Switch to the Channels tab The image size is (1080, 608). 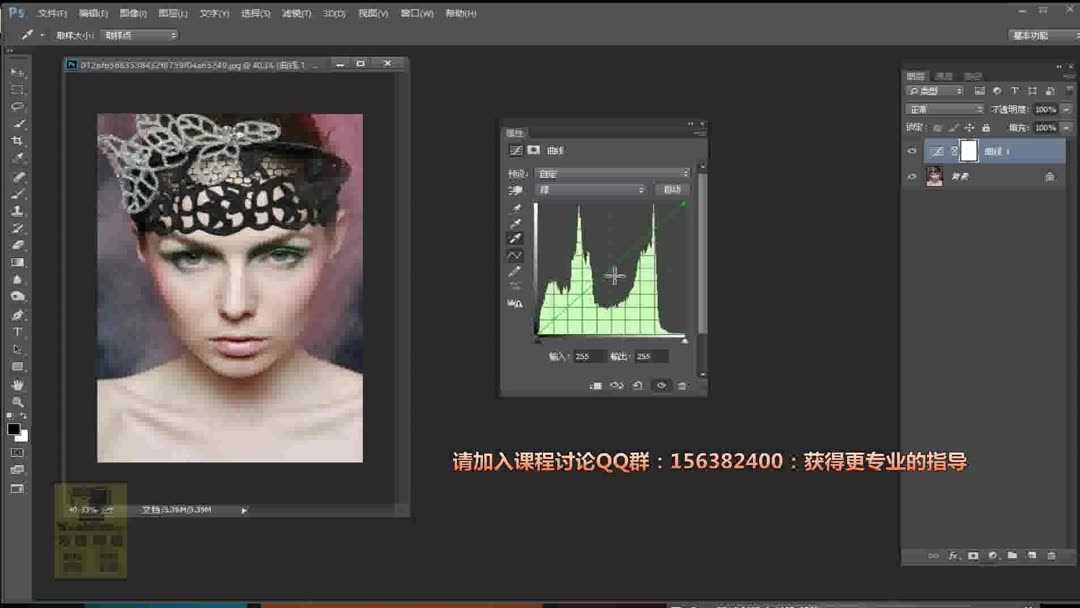click(x=945, y=76)
